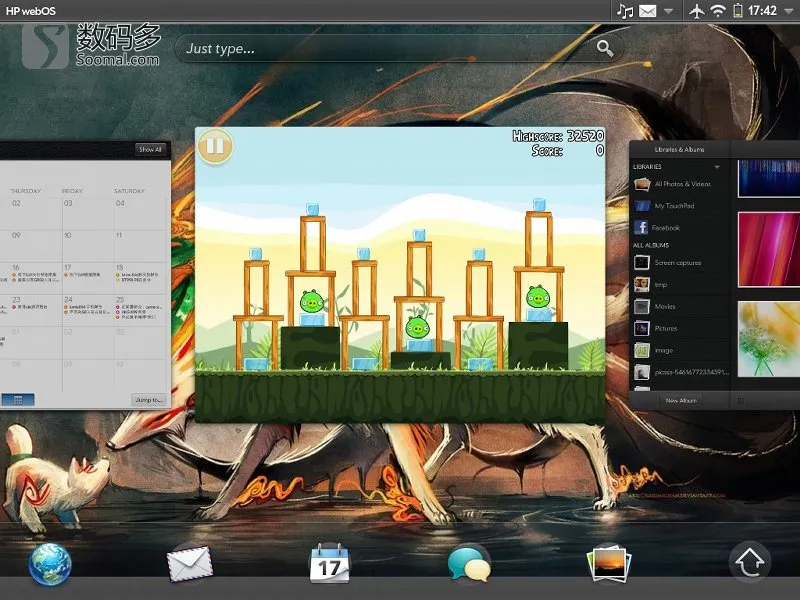Open the HP webOS application menu
Screen dimensions: 800x600
point(31,11)
